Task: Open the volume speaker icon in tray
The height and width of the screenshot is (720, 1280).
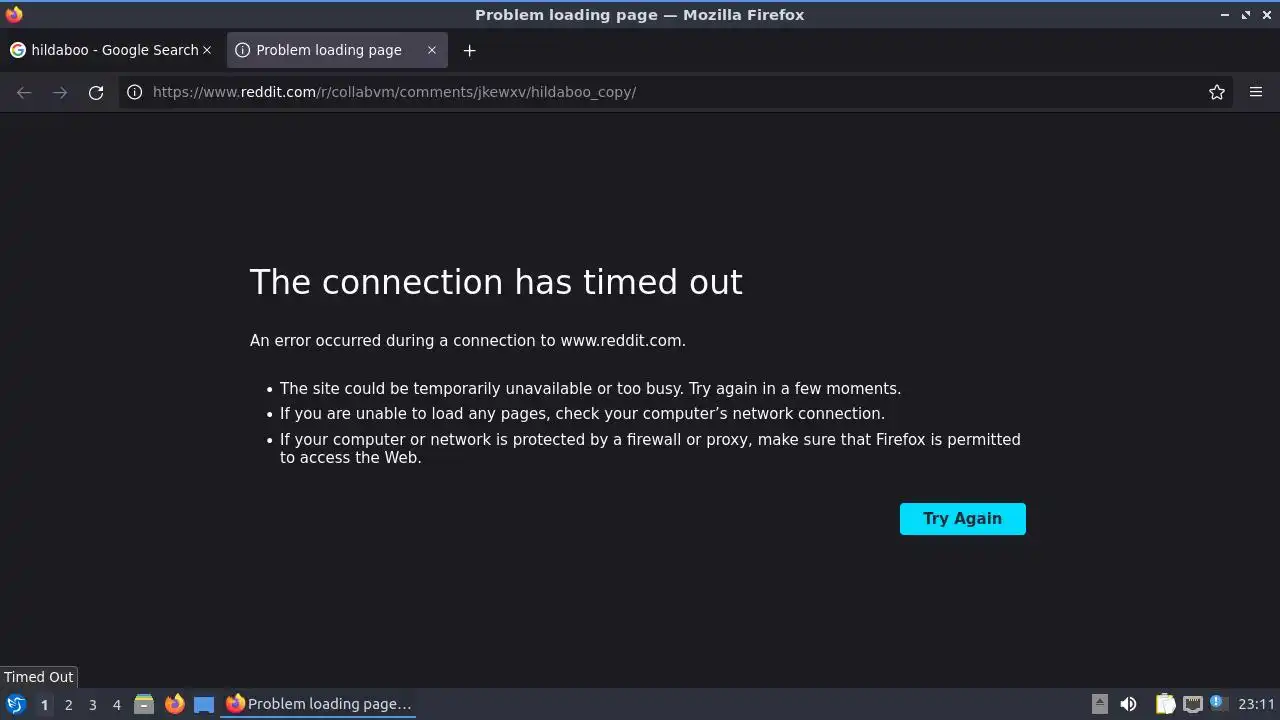Action: (x=1128, y=704)
